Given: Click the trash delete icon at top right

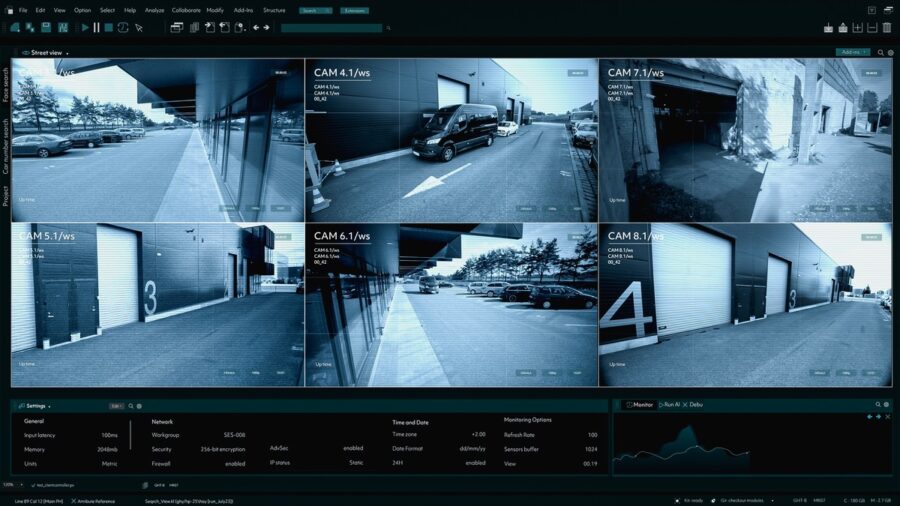Looking at the screenshot, I should coord(886,28).
